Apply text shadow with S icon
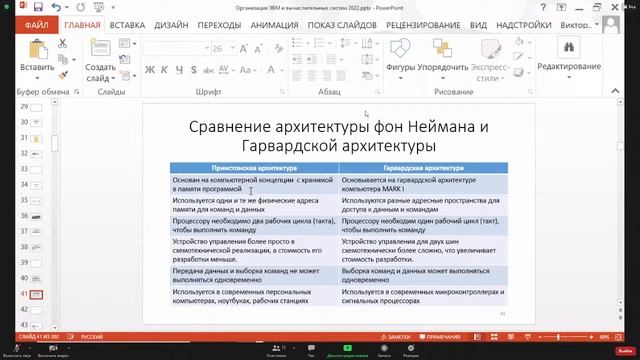The width and height of the screenshot is (640, 360). click(194, 70)
